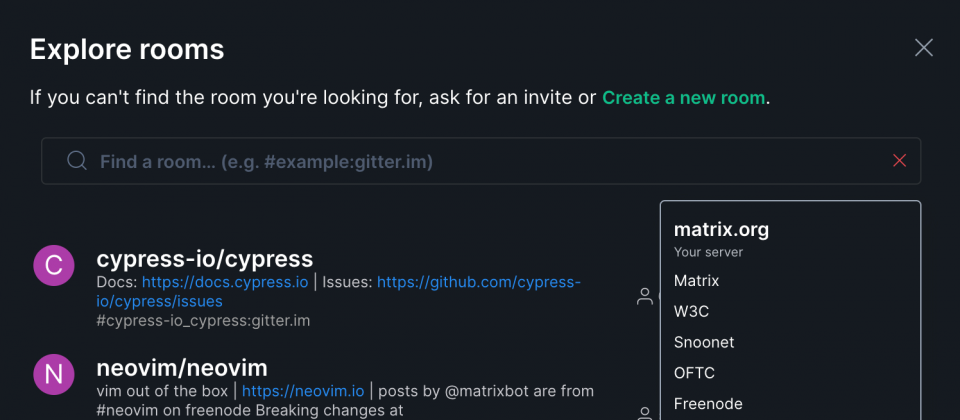Focus the Find a room search field
Screen dimensions: 960x420
pos(481,161)
